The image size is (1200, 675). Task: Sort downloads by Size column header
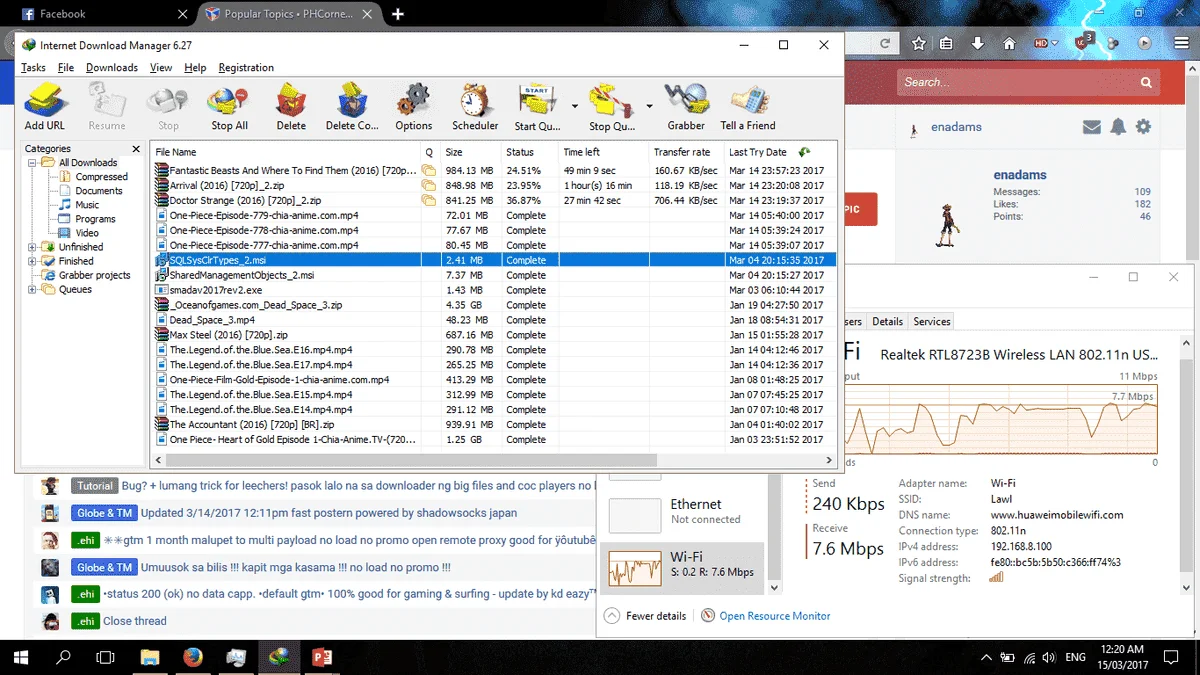(470, 152)
